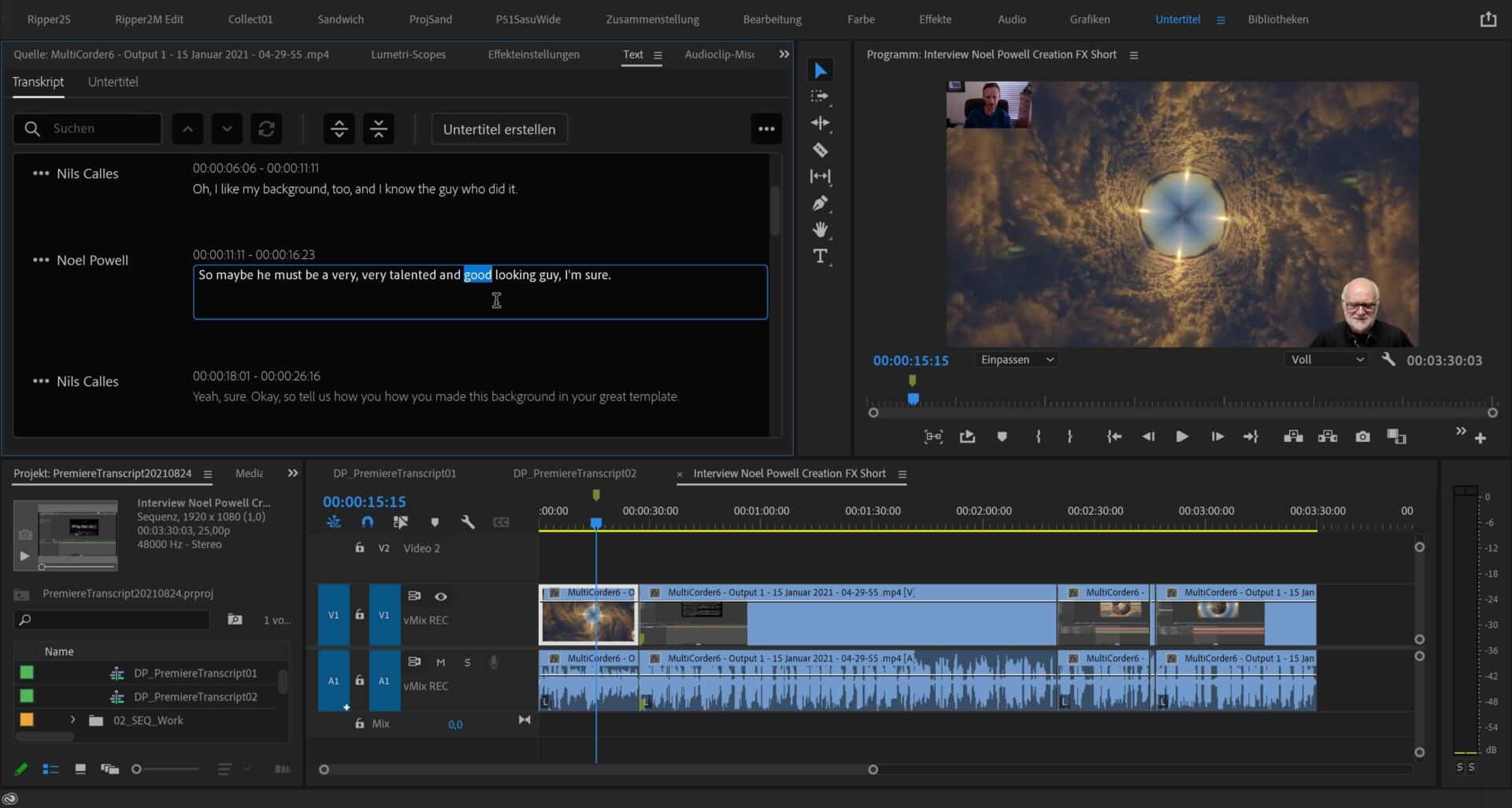This screenshot has width=1512, height=808.
Task: Select the Selection tool
Action: (x=821, y=70)
